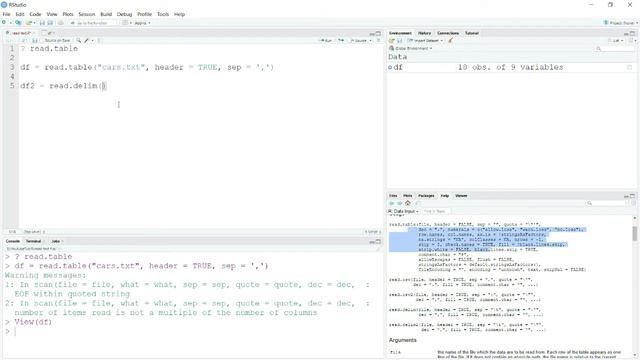Open the Code menu
Image resolution: width=640 pixels, height=360 pixels.
(36, 14)
